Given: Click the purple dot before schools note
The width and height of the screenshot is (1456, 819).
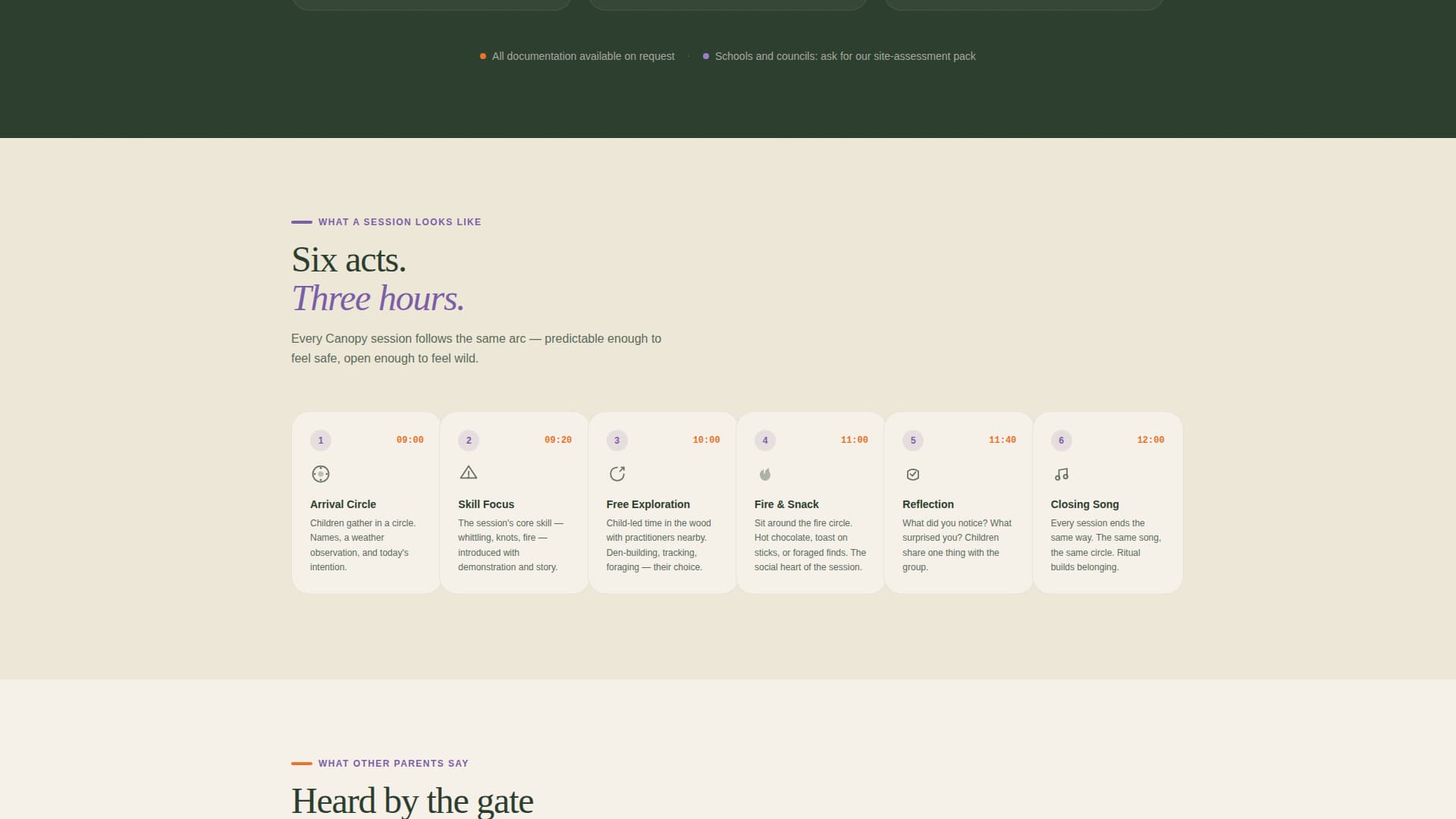Looking at the screenshot, I should click(x=706, y=56).
